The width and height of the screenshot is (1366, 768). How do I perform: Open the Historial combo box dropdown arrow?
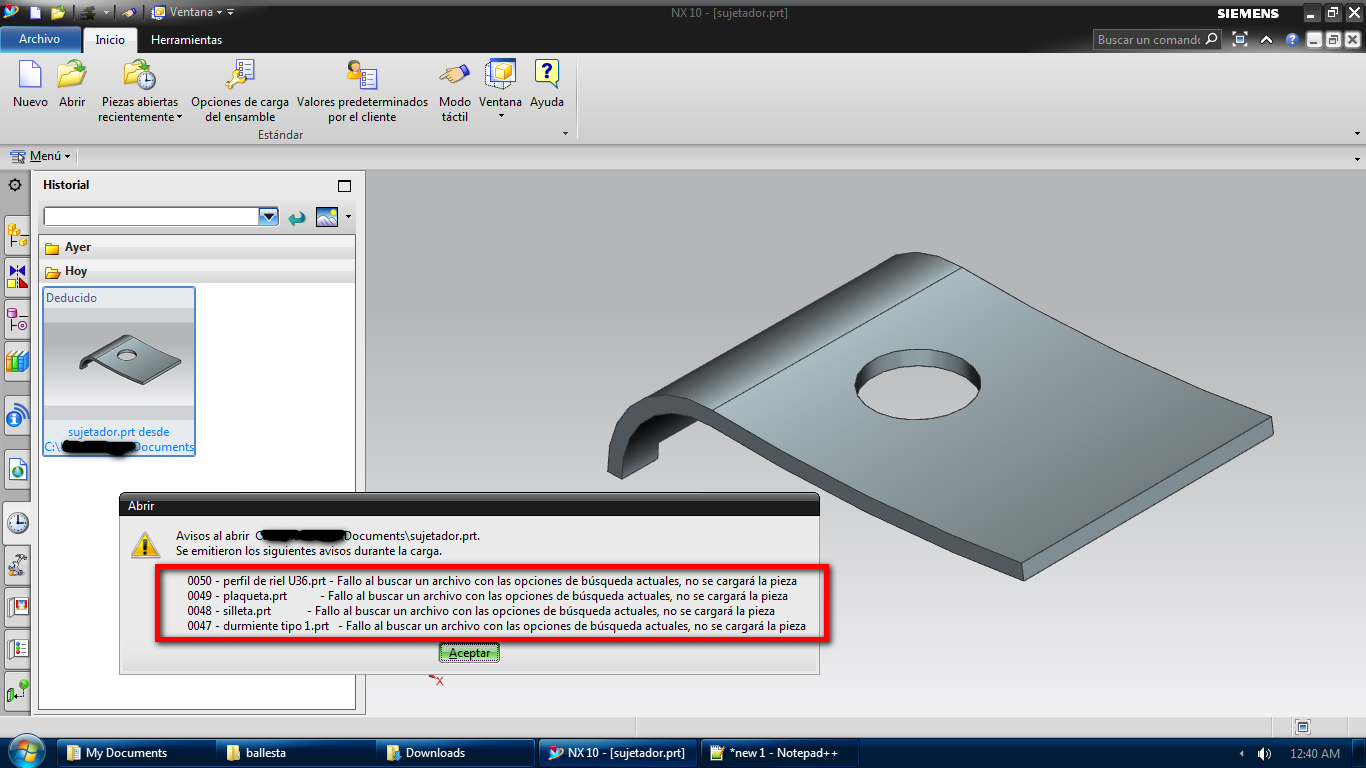coord(268,217)
